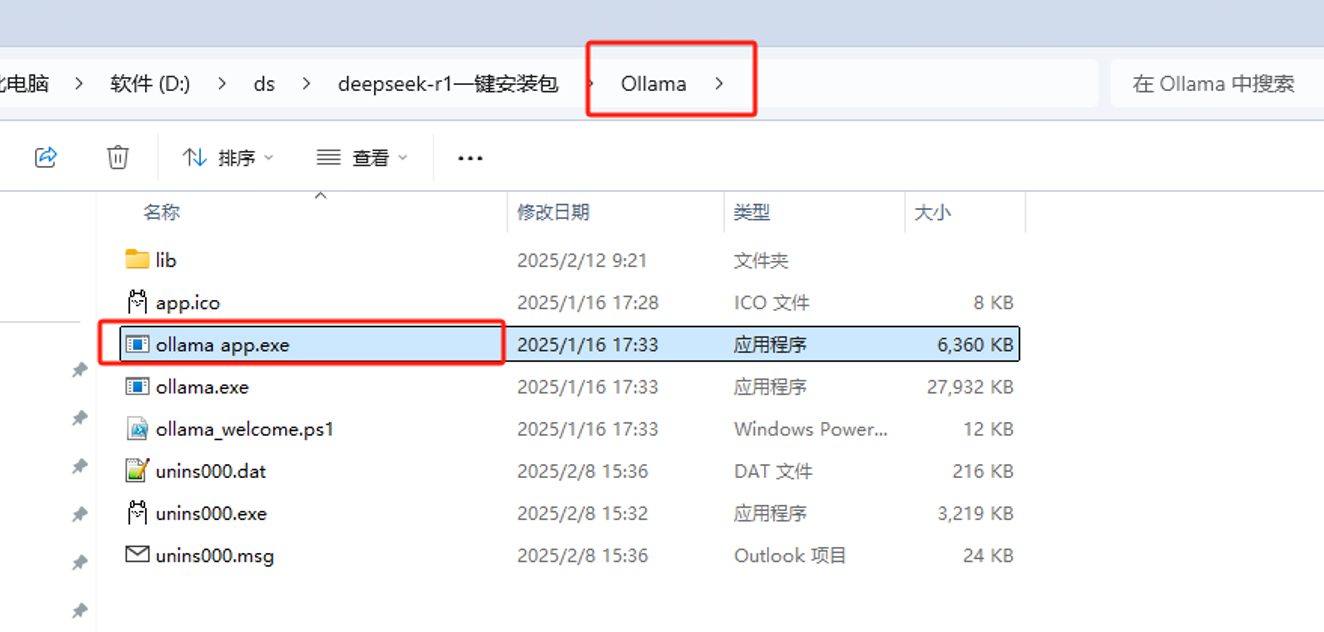Select the lib folder icon
Screen dimensions: 1324x632
click(137, 260)
